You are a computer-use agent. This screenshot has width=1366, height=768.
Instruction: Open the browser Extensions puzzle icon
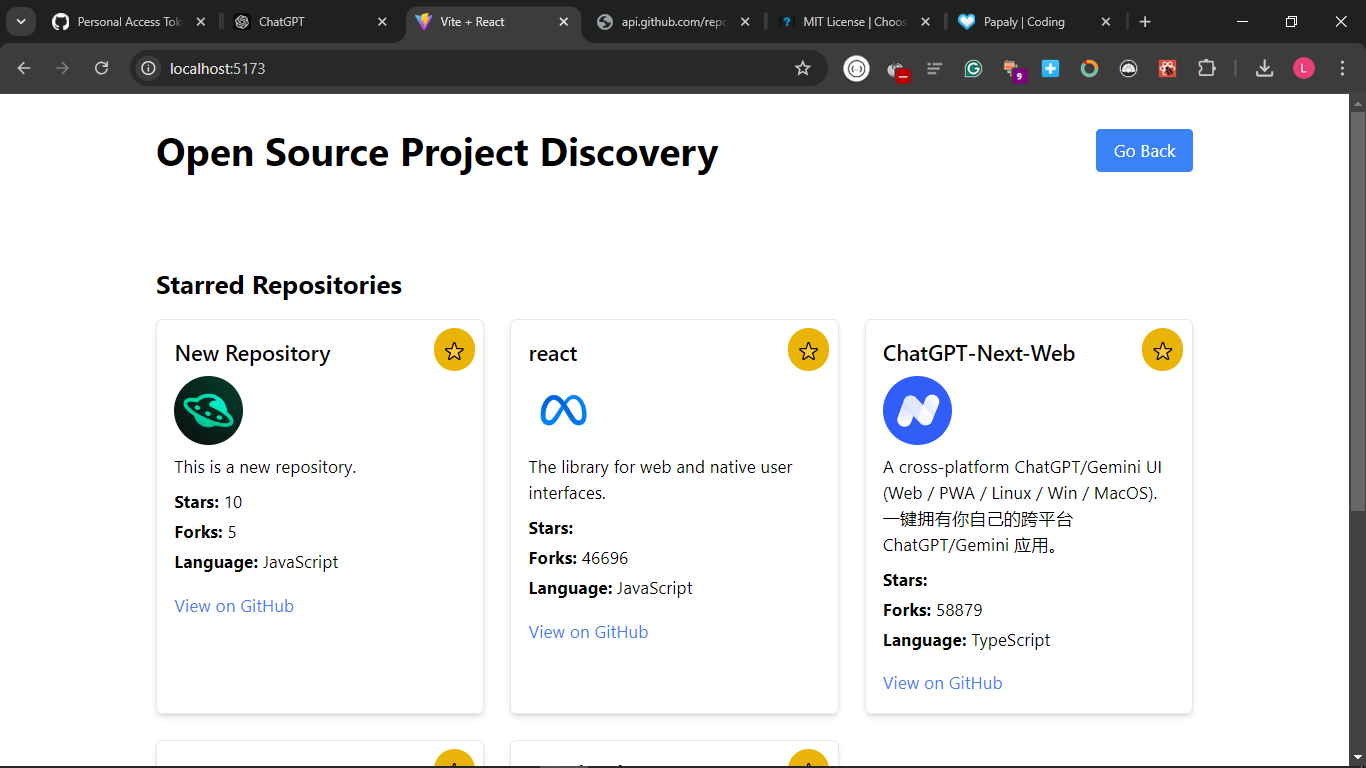(x=1207, y=68)
